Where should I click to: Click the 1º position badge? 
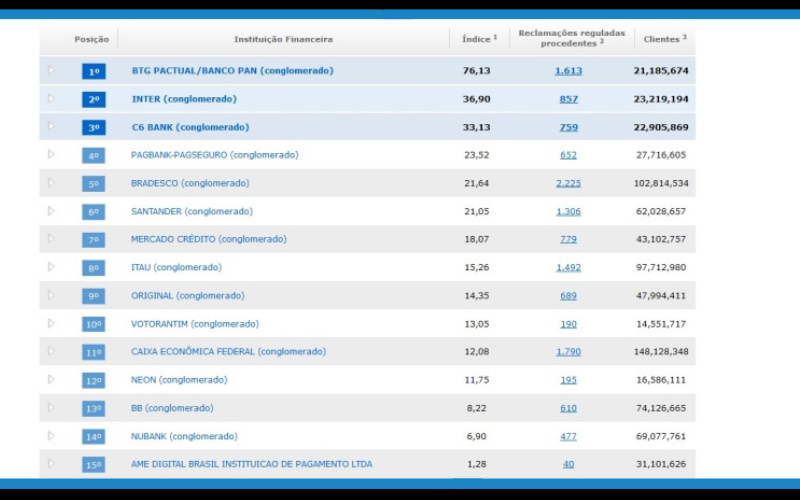94,72
